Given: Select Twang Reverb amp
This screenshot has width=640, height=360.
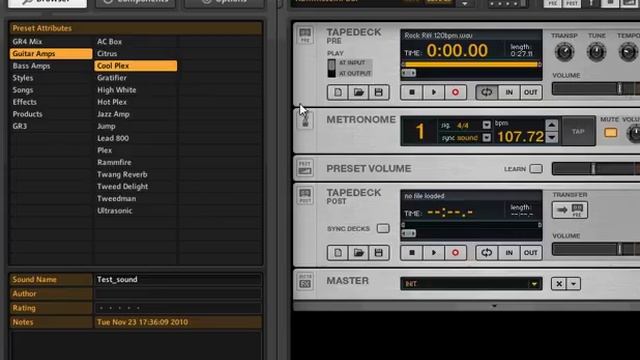Looking at the screenshot, I should point(136,174).
